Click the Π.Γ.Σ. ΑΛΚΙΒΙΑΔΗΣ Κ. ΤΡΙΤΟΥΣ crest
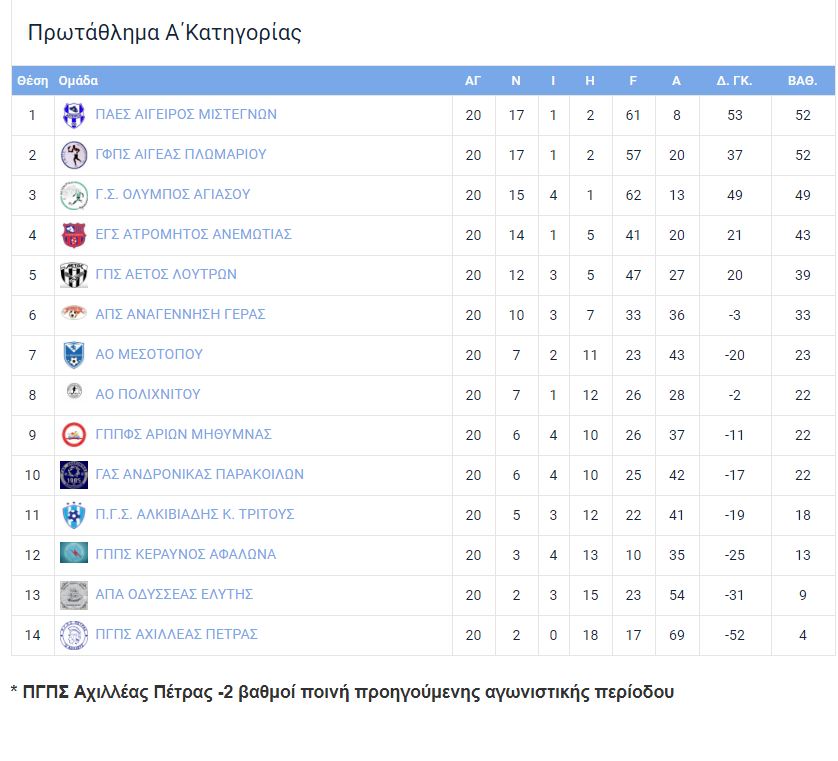The height and width of the screenshot is (761, 838). (x=74, y=515)
